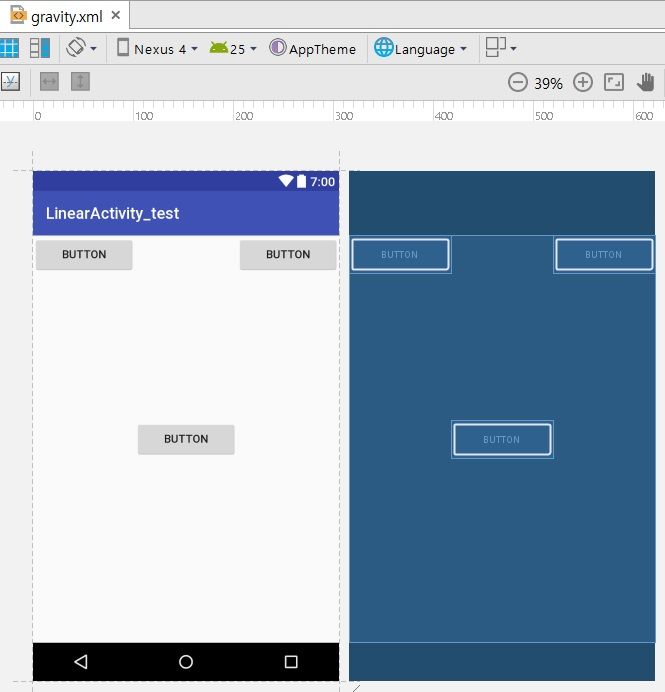The height and width of the screenshot is (692, 665).
Task: Click the LinearActivity_test app bar title
Action: coord(113,213)
